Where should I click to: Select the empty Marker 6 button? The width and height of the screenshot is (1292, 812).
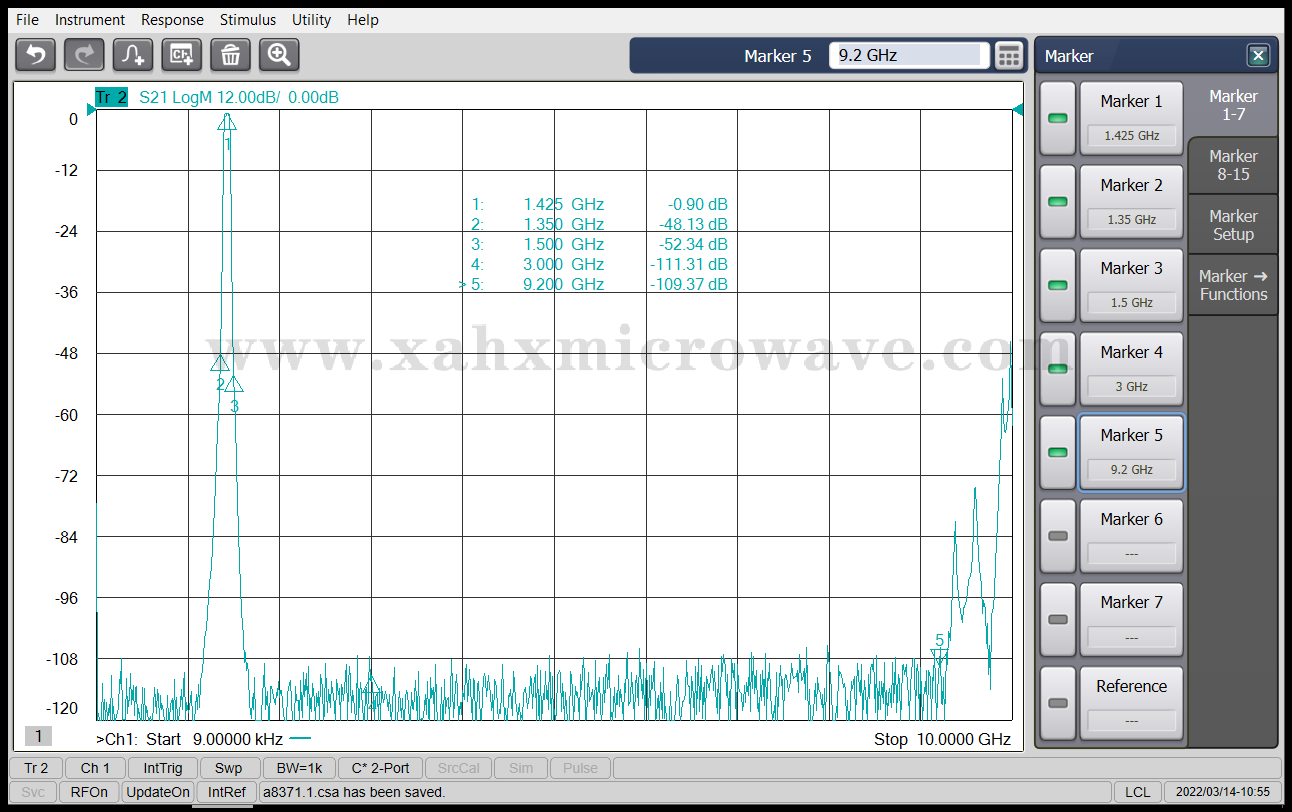coord(1131,536)
